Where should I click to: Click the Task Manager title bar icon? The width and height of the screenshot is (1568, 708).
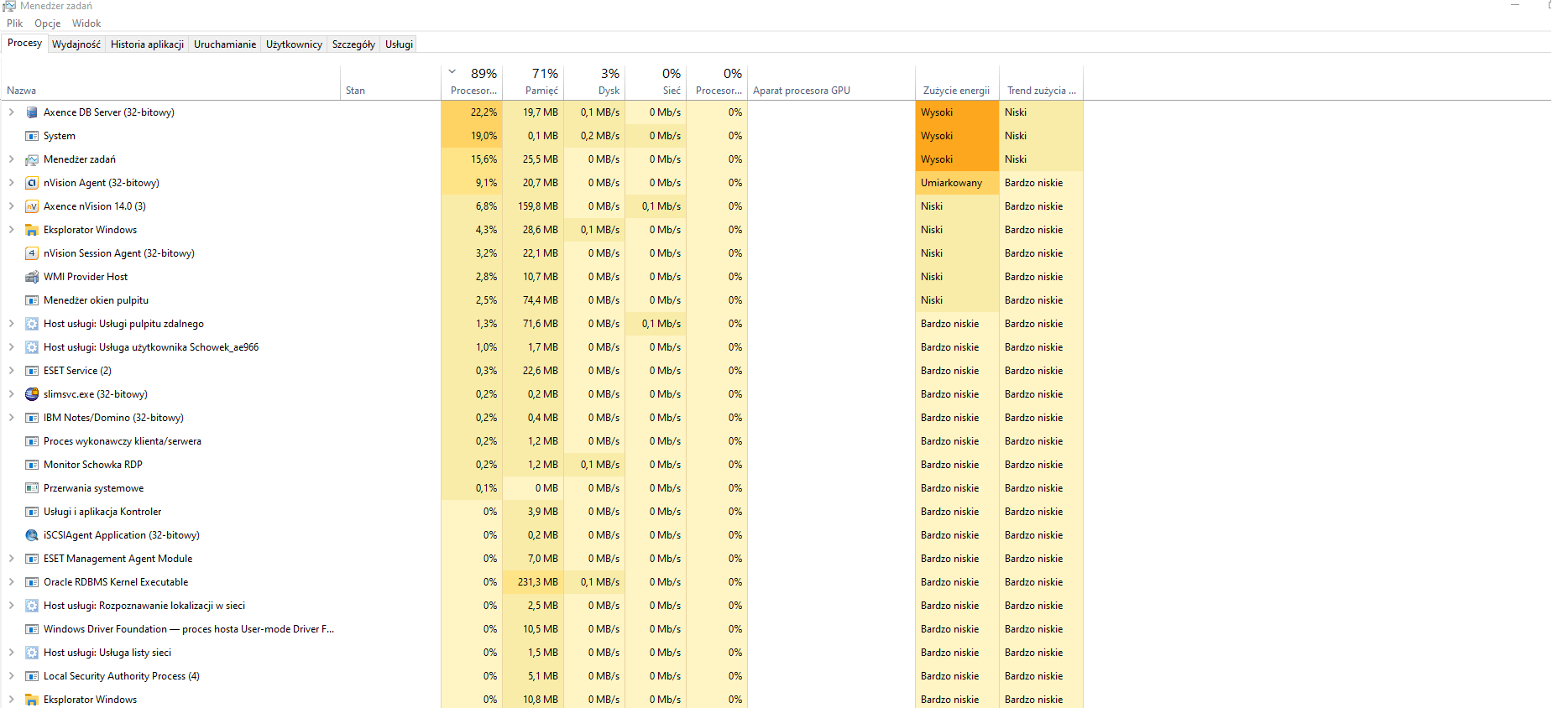pos(9,6)
